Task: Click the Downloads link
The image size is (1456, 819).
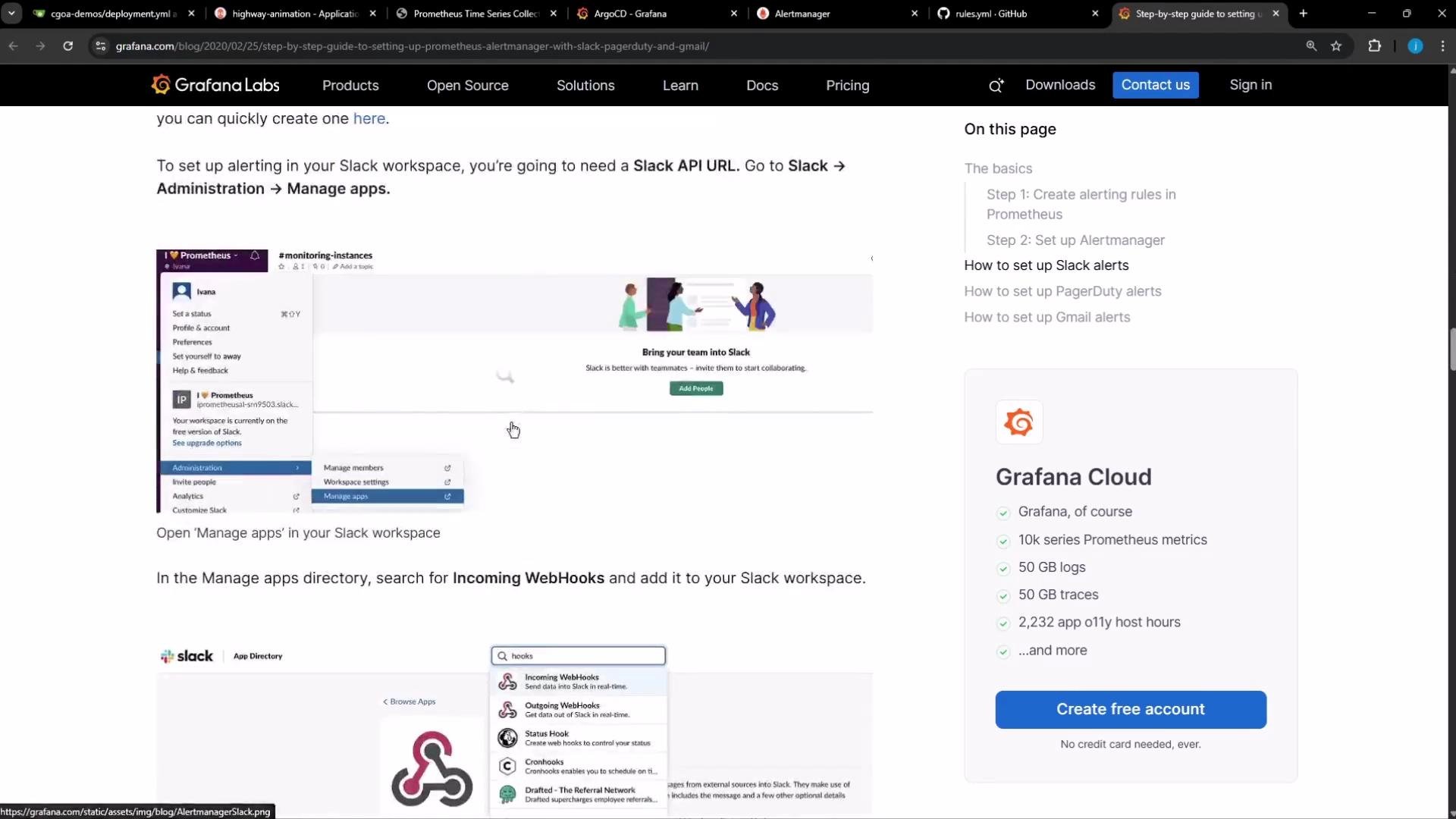Action: point(1060,85)
